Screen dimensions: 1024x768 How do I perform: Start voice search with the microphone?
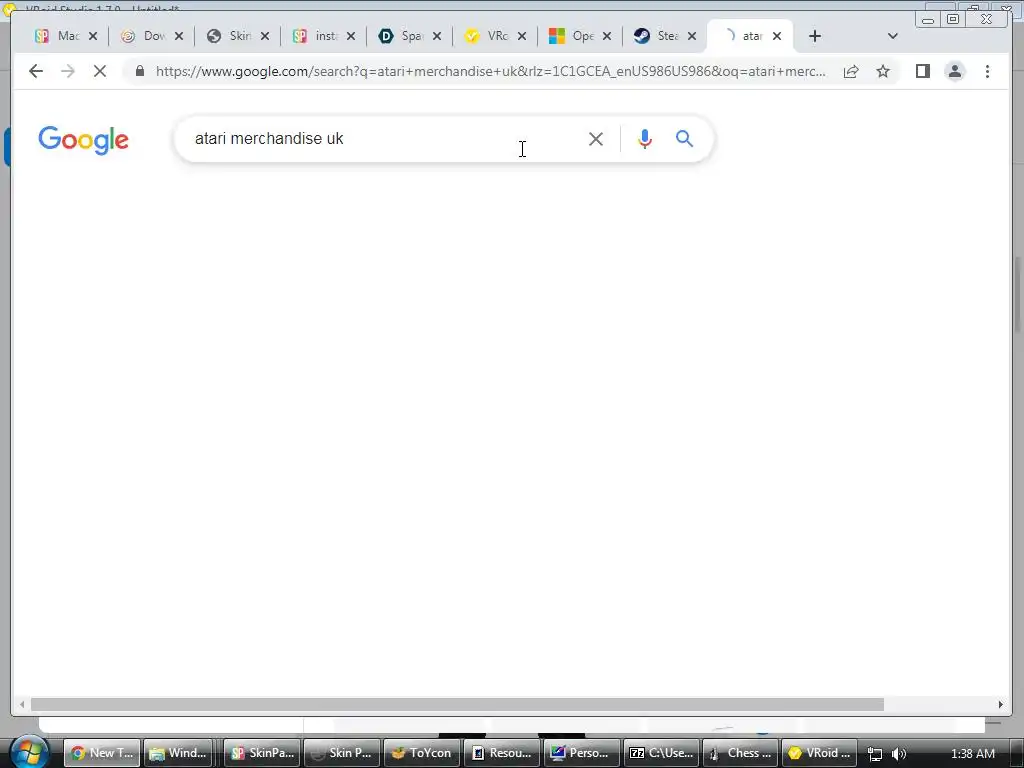tap(645, 138)
